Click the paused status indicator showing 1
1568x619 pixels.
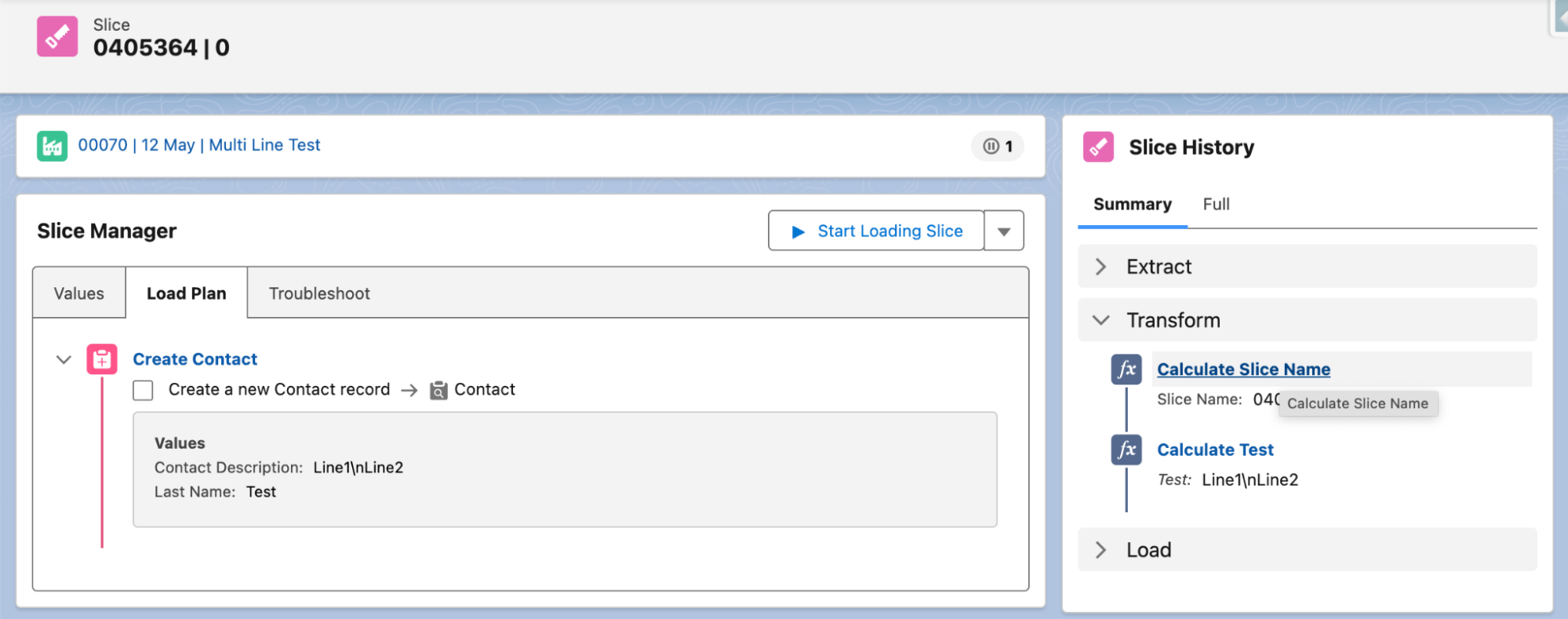(996, 146)
